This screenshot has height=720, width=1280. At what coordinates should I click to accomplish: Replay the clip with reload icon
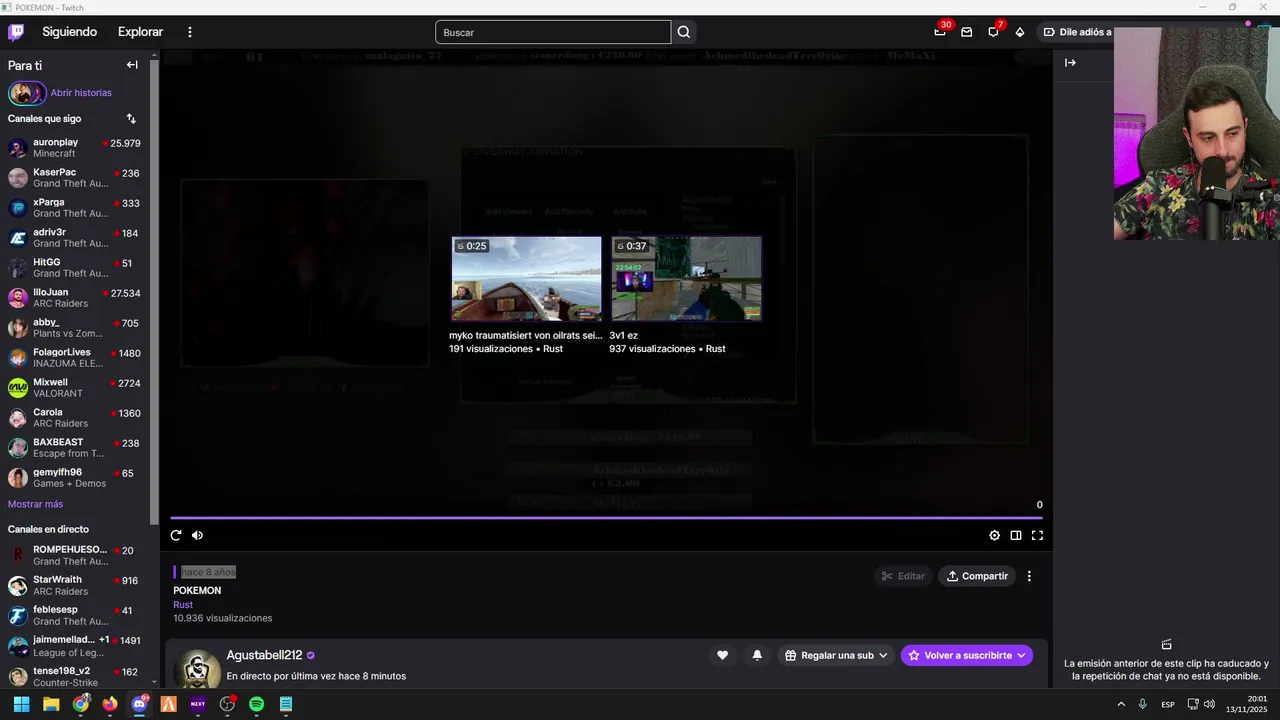pos(176,535)
